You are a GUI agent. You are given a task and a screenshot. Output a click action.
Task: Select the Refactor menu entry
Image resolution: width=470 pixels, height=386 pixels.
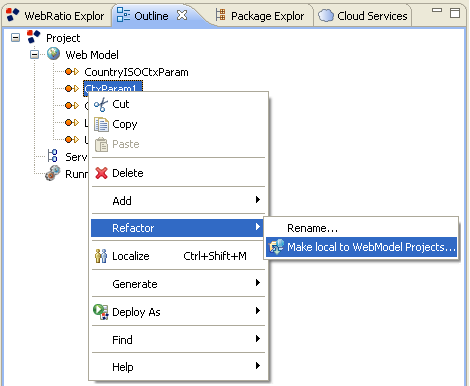click(178, 228)
